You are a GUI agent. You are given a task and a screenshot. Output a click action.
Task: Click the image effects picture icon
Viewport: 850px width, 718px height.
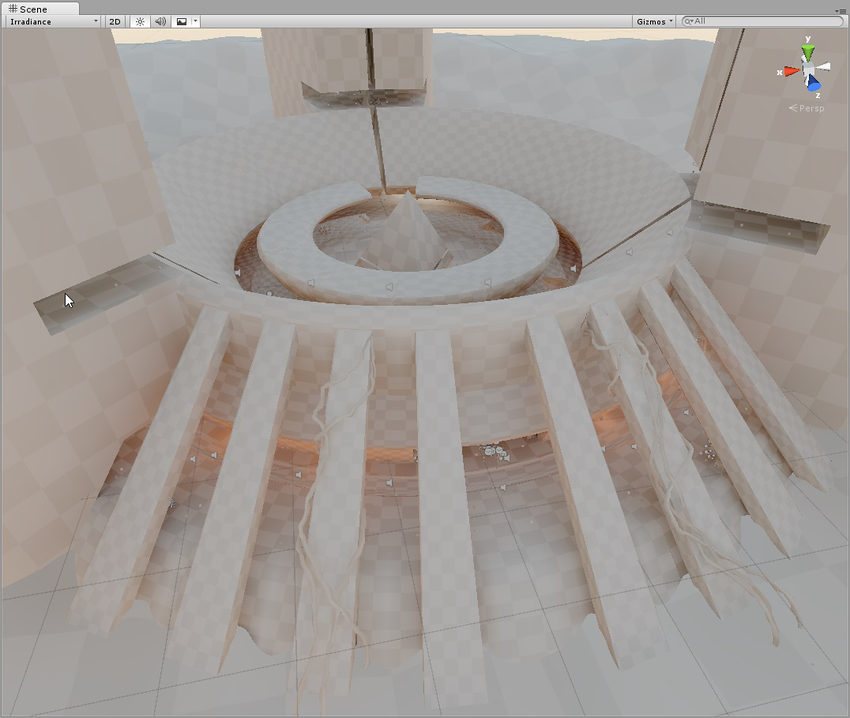(x=181, y=21)
